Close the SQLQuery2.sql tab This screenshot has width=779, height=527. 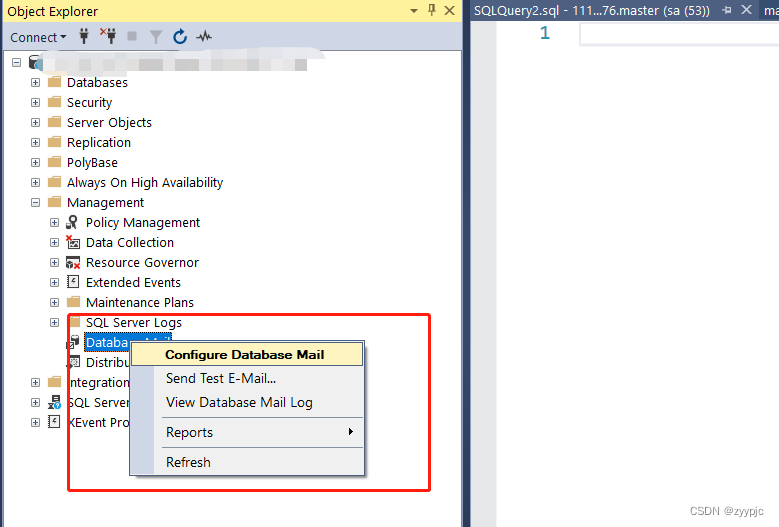(x=746, y=9)
